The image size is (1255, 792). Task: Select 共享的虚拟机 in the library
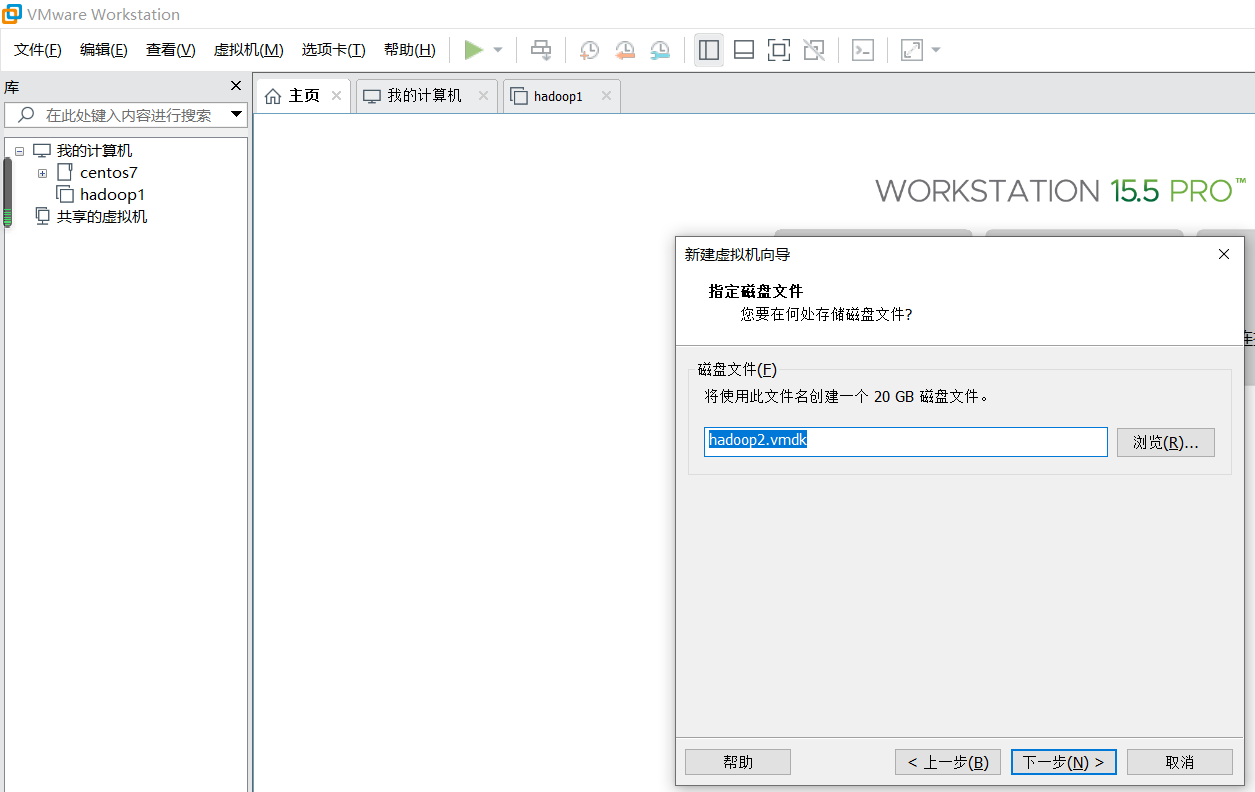point(102,217)
